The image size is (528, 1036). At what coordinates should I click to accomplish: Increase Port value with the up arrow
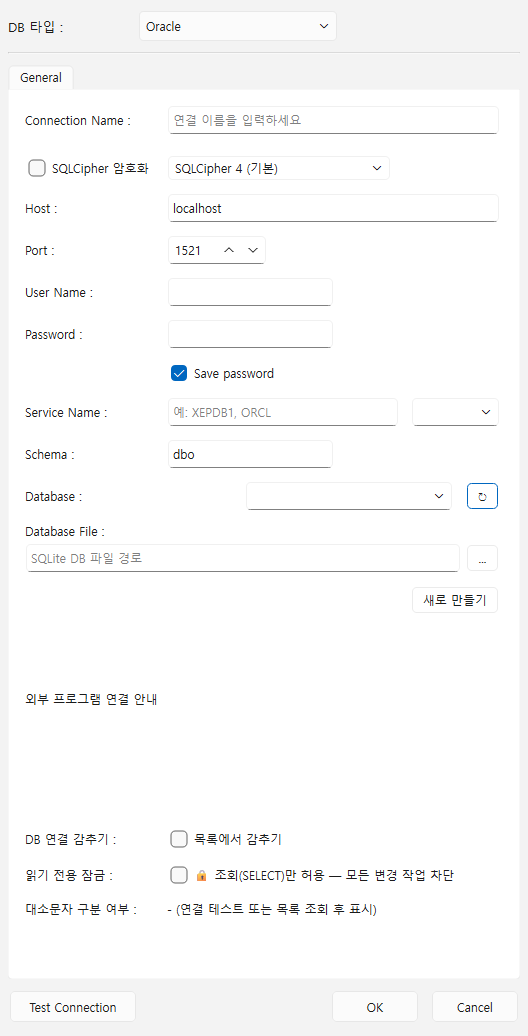[x=229, y=250]
